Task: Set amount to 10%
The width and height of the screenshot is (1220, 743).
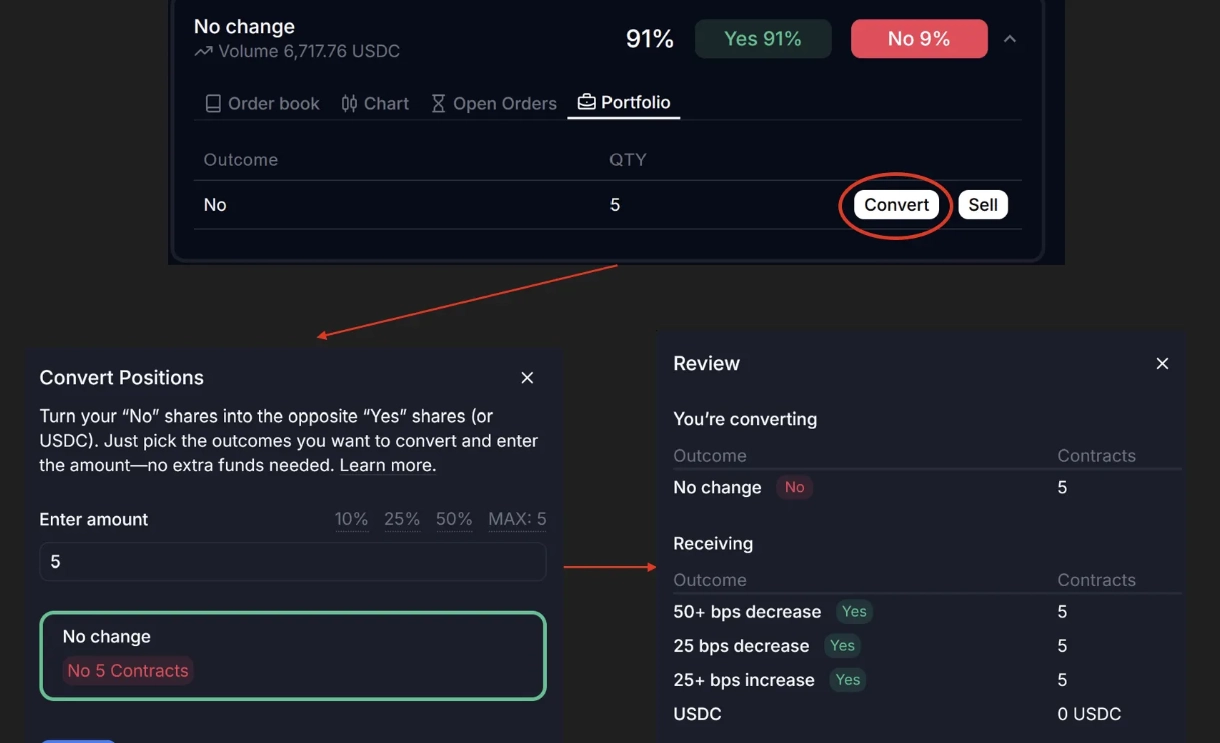Action: tap(351, 519)
